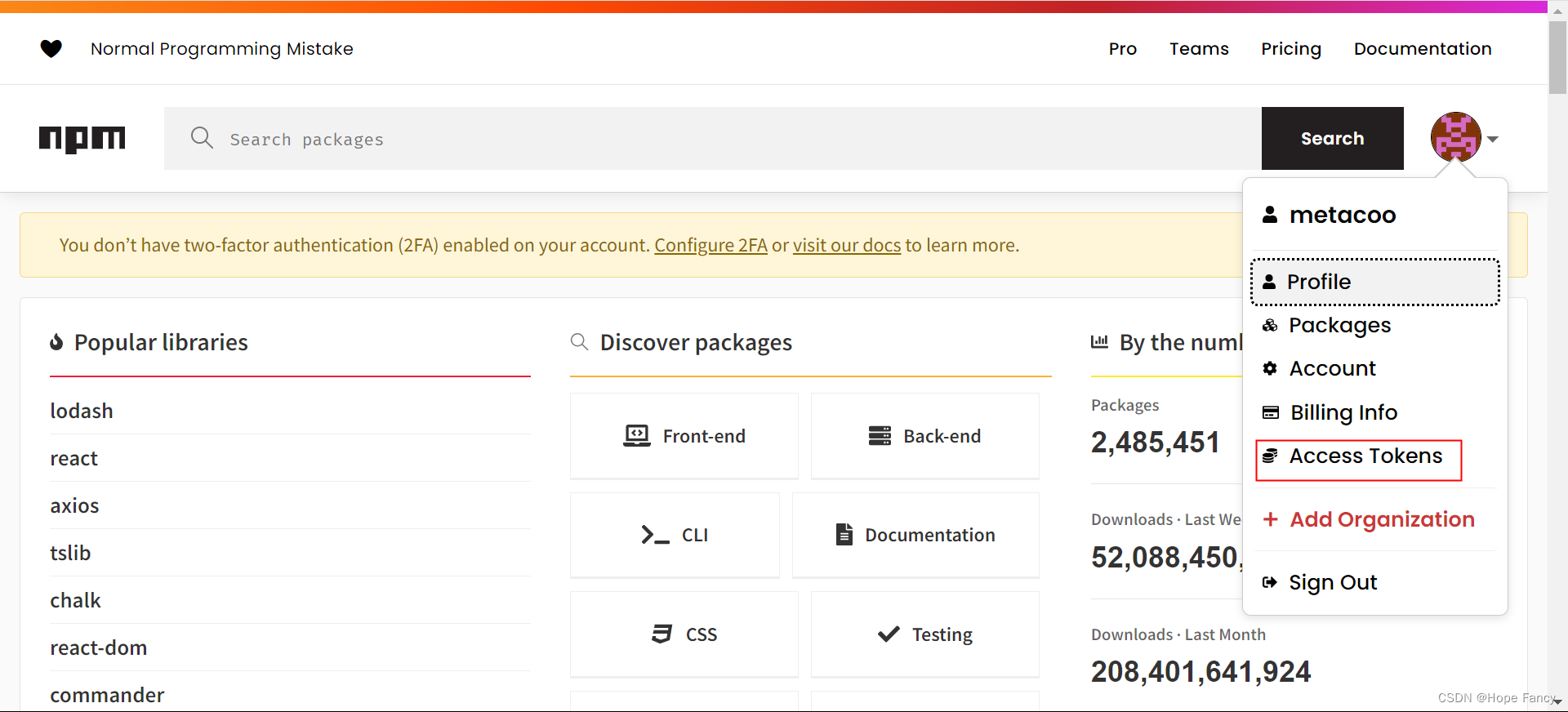Click the person icon beside metacoo
The height and width of the screenshot is (712, 1568).
coord(1270,215)
